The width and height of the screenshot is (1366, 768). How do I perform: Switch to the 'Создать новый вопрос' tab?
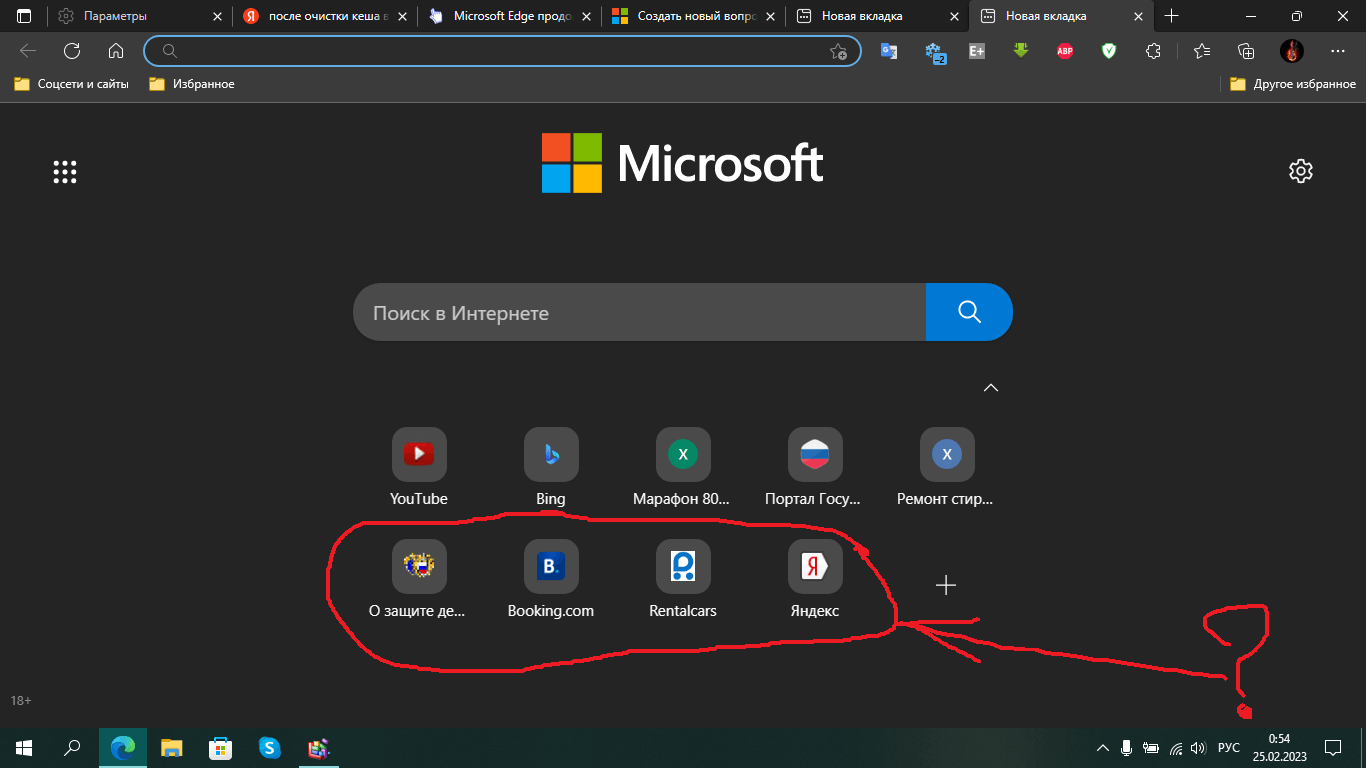pos(694,16)
